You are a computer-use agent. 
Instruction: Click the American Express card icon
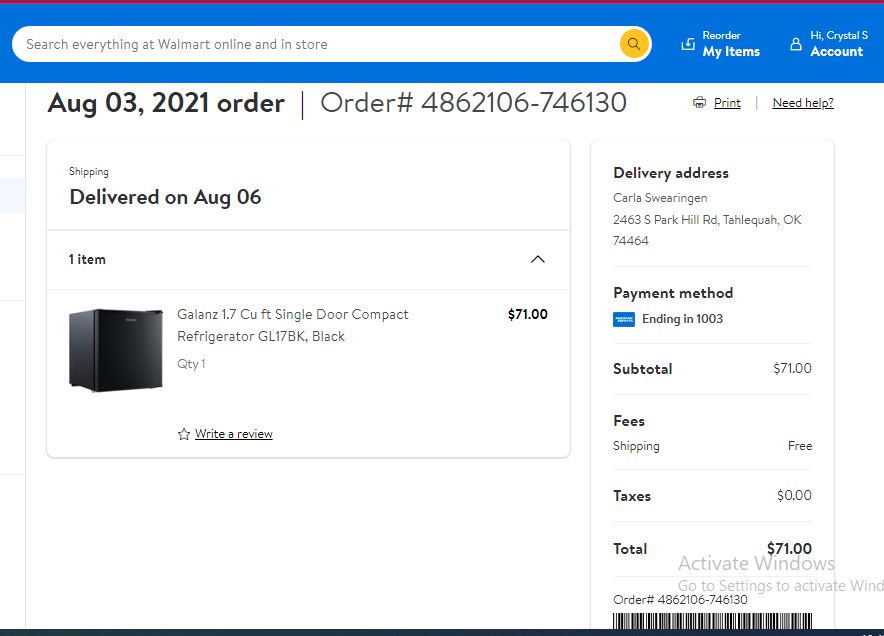point(624,320)
